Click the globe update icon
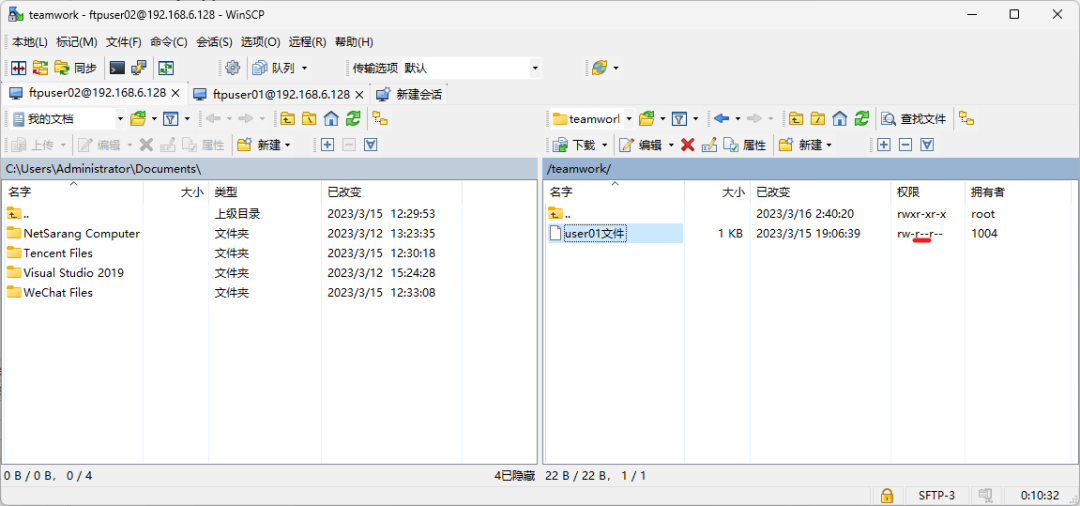This screenshot has width=1080, height=506. (x=599, y=68)
